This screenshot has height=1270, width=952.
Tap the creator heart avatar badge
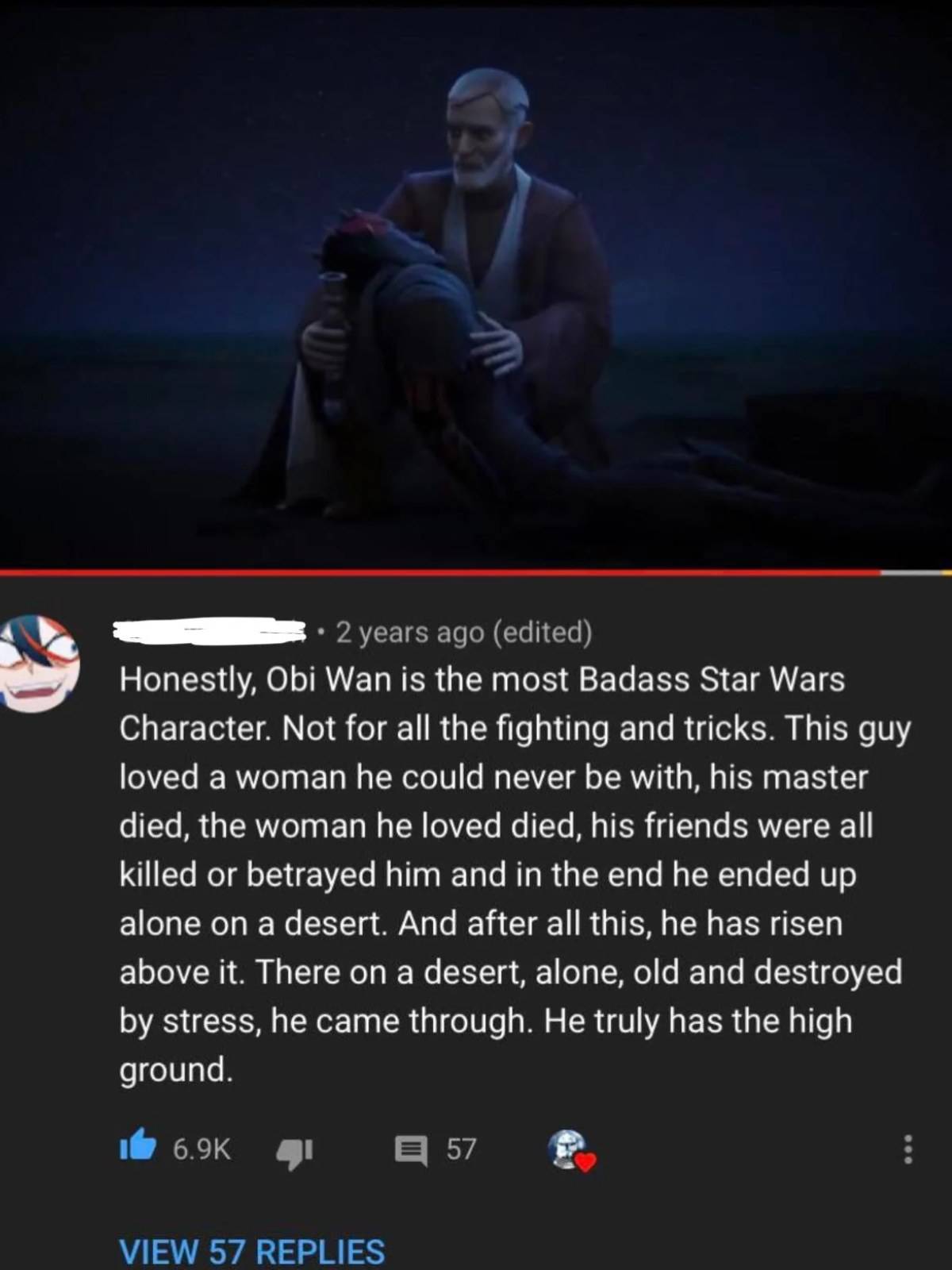(x=569, y=1149)
